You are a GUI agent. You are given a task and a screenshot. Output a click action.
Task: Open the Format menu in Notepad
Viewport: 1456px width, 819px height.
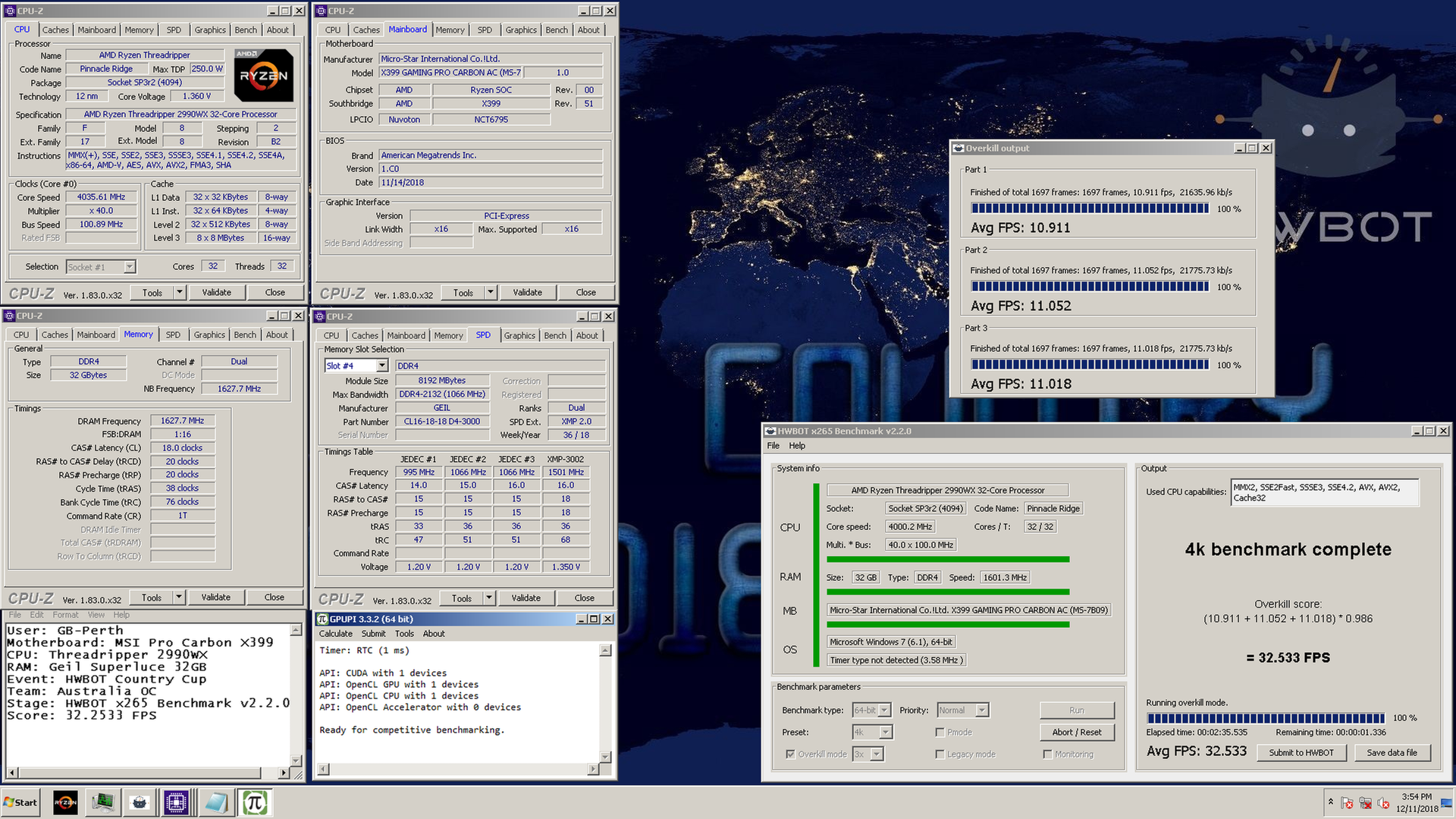coord(65,615)
